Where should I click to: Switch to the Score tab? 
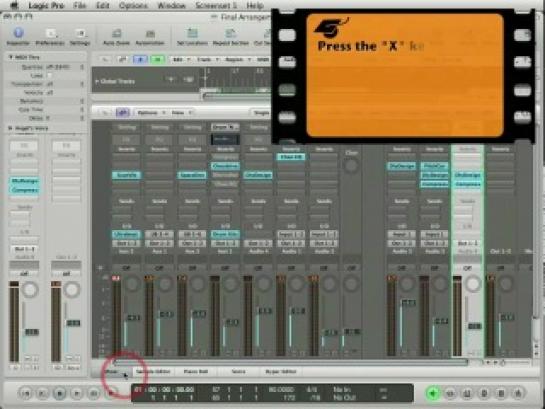pos(238,371)
